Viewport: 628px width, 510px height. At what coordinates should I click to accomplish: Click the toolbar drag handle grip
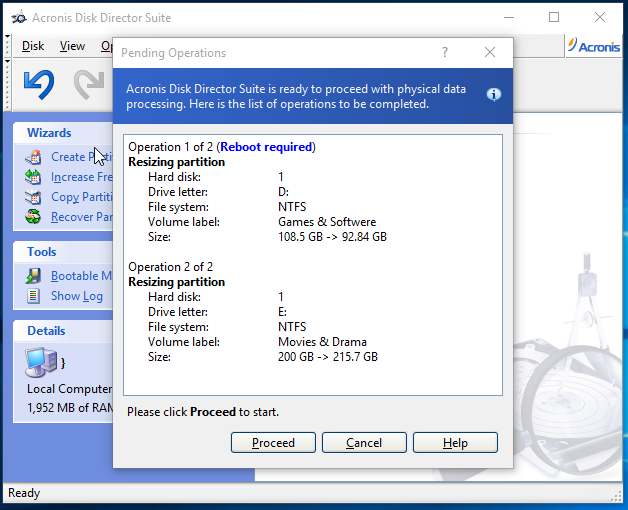tap(7, 85)
